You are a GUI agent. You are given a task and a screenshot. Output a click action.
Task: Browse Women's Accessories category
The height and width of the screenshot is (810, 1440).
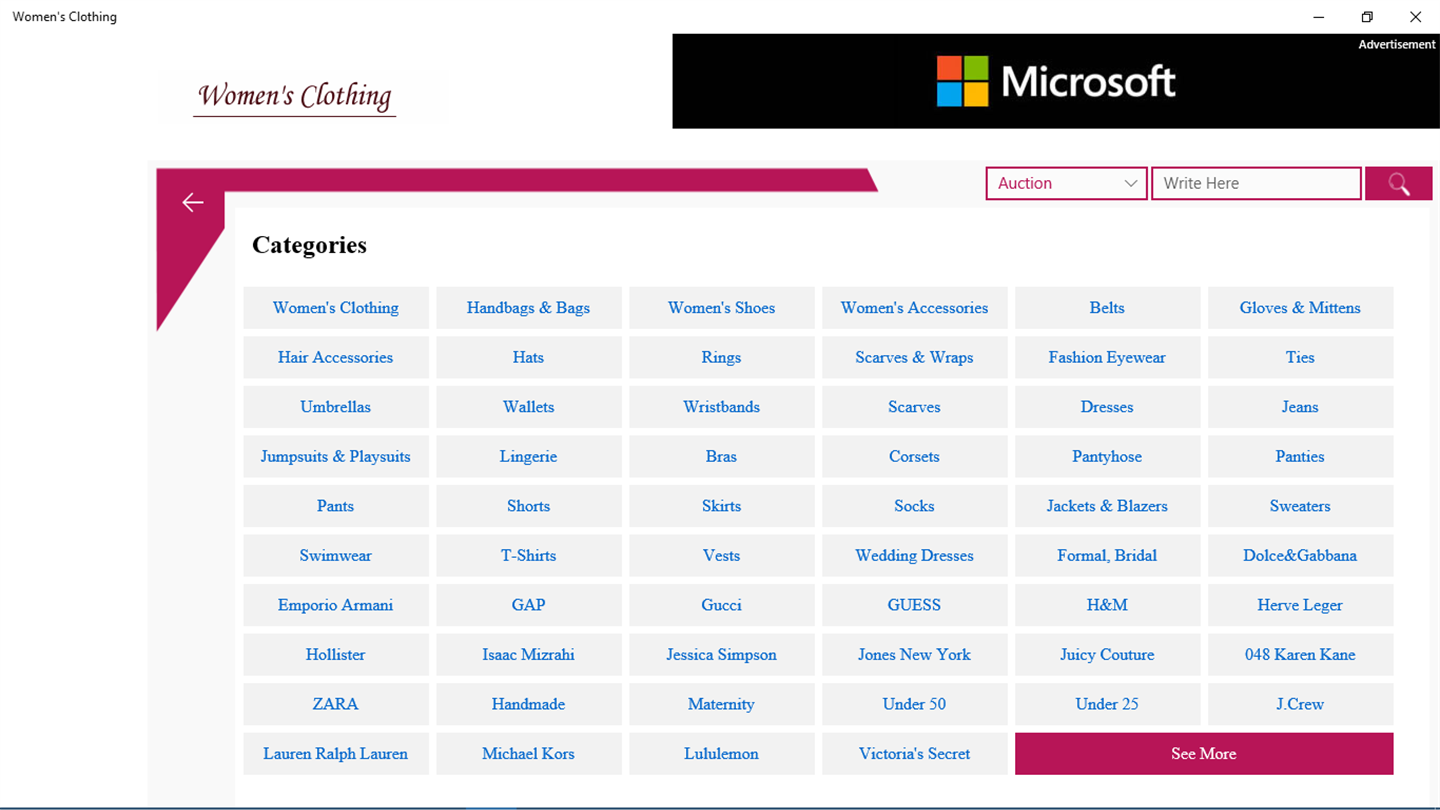tap(915, 308)
